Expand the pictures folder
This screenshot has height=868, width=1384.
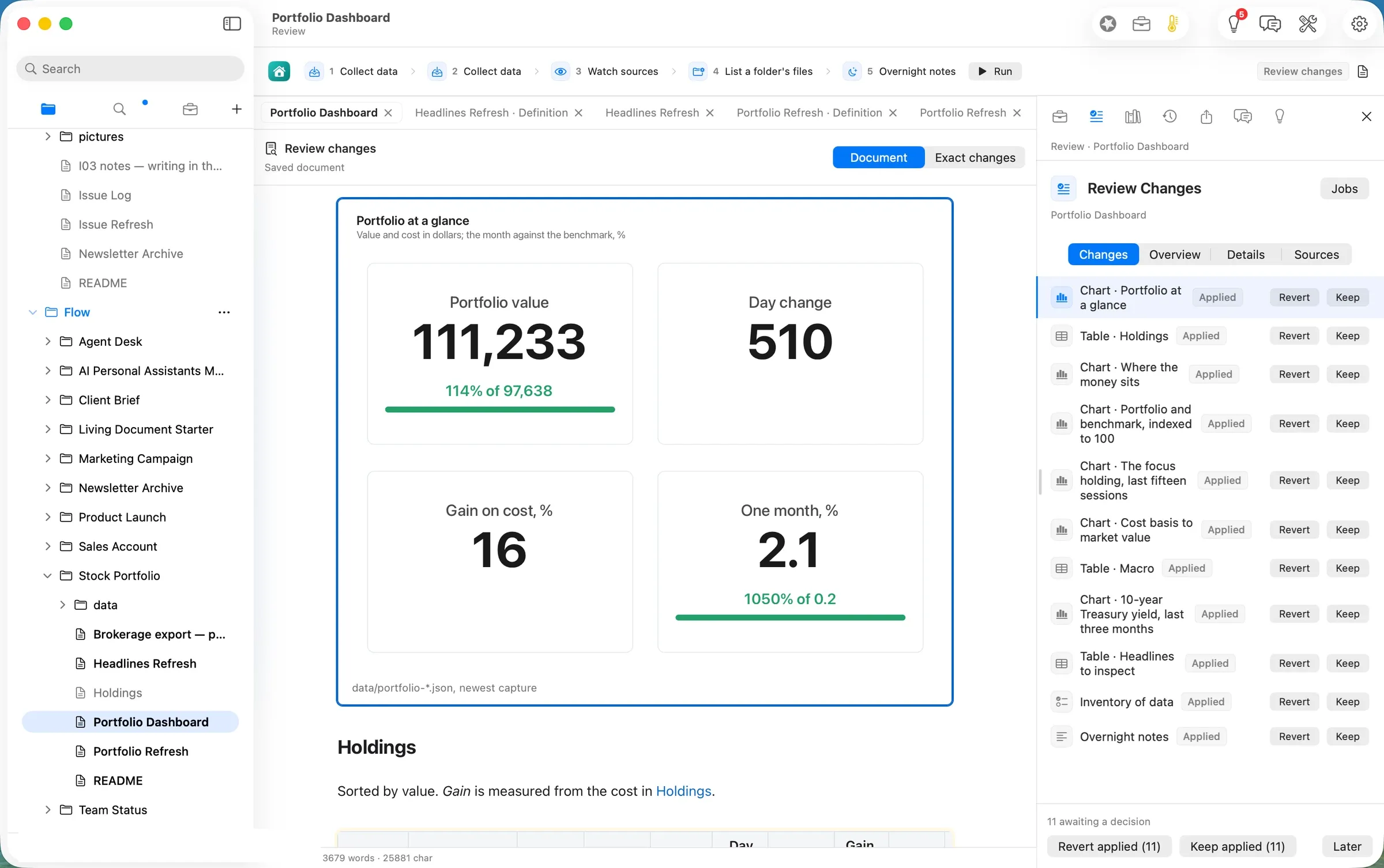pos(48,137)
